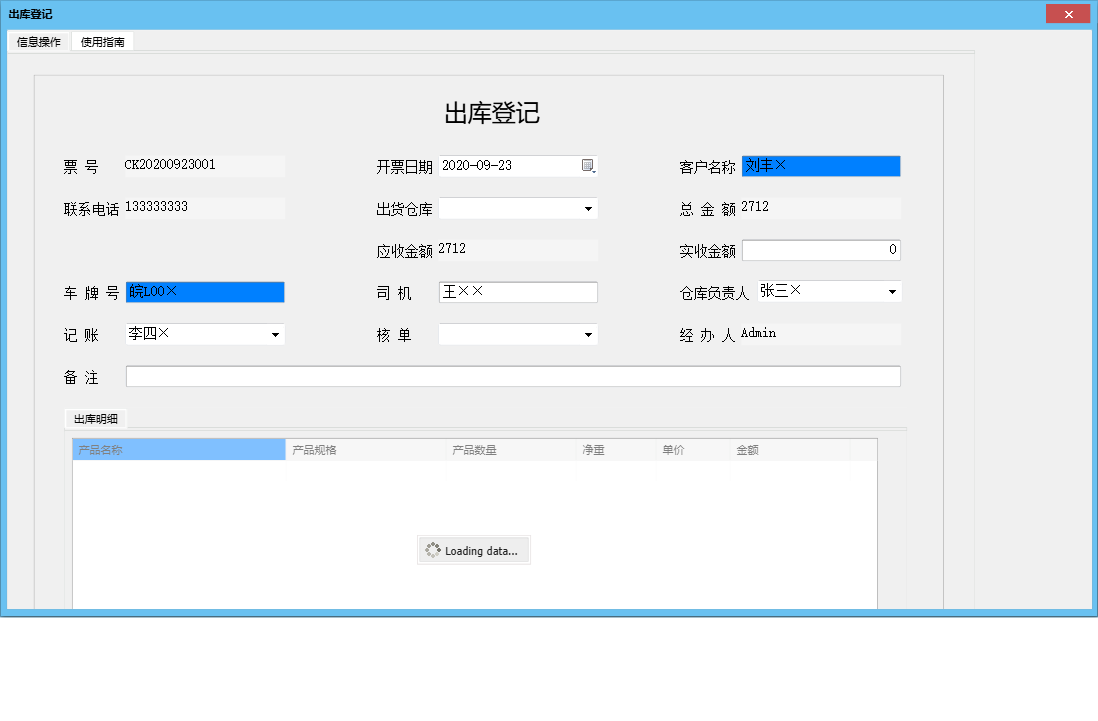
Task: Click inside the 备注 remarks field
Action: pos(512,375)
